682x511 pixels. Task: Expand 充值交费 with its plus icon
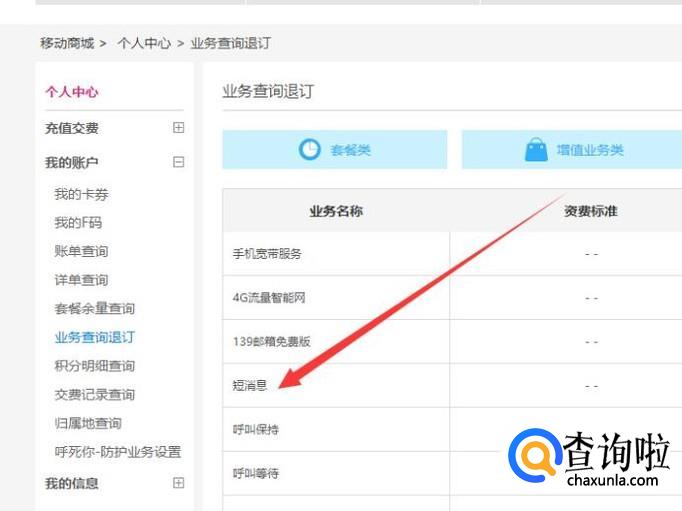[x=178, y=127]
